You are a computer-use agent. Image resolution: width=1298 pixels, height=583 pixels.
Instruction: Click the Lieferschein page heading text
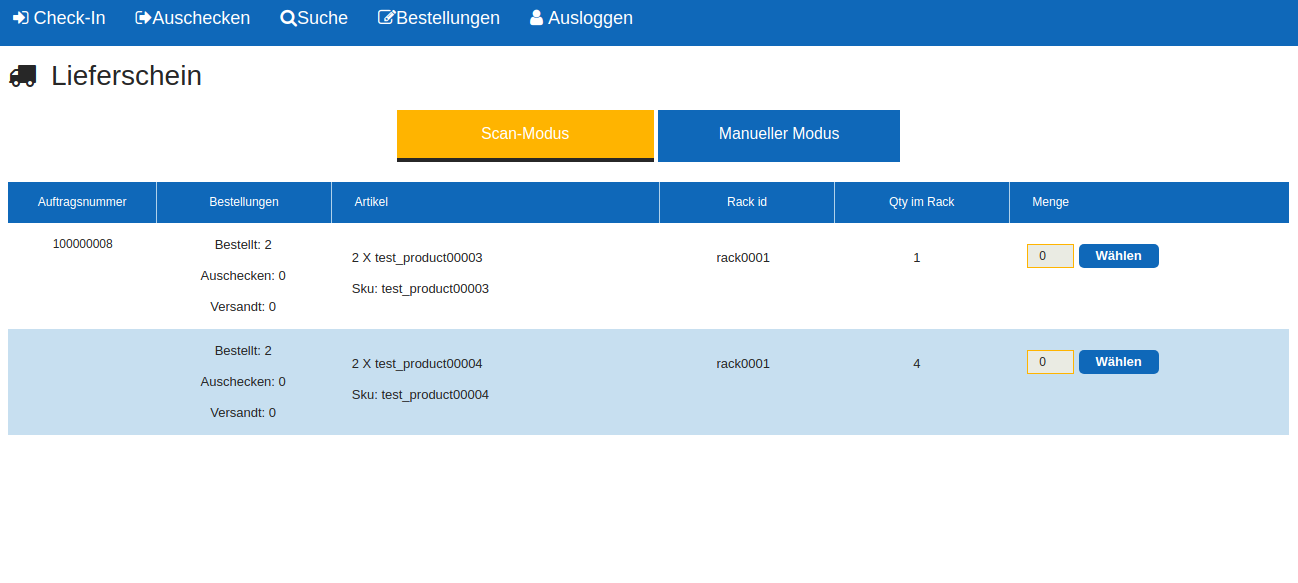127,76
